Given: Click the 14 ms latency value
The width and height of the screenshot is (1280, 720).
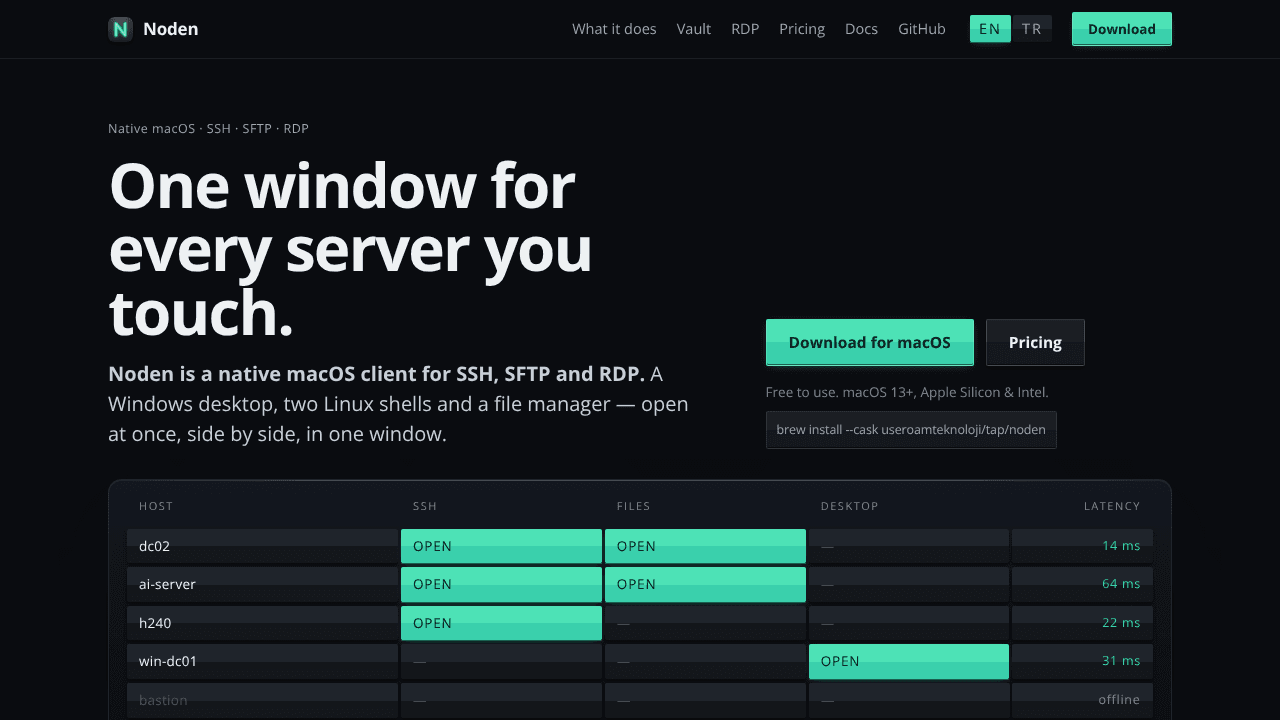Looking at the screenshot, I should click(1121, 546).
